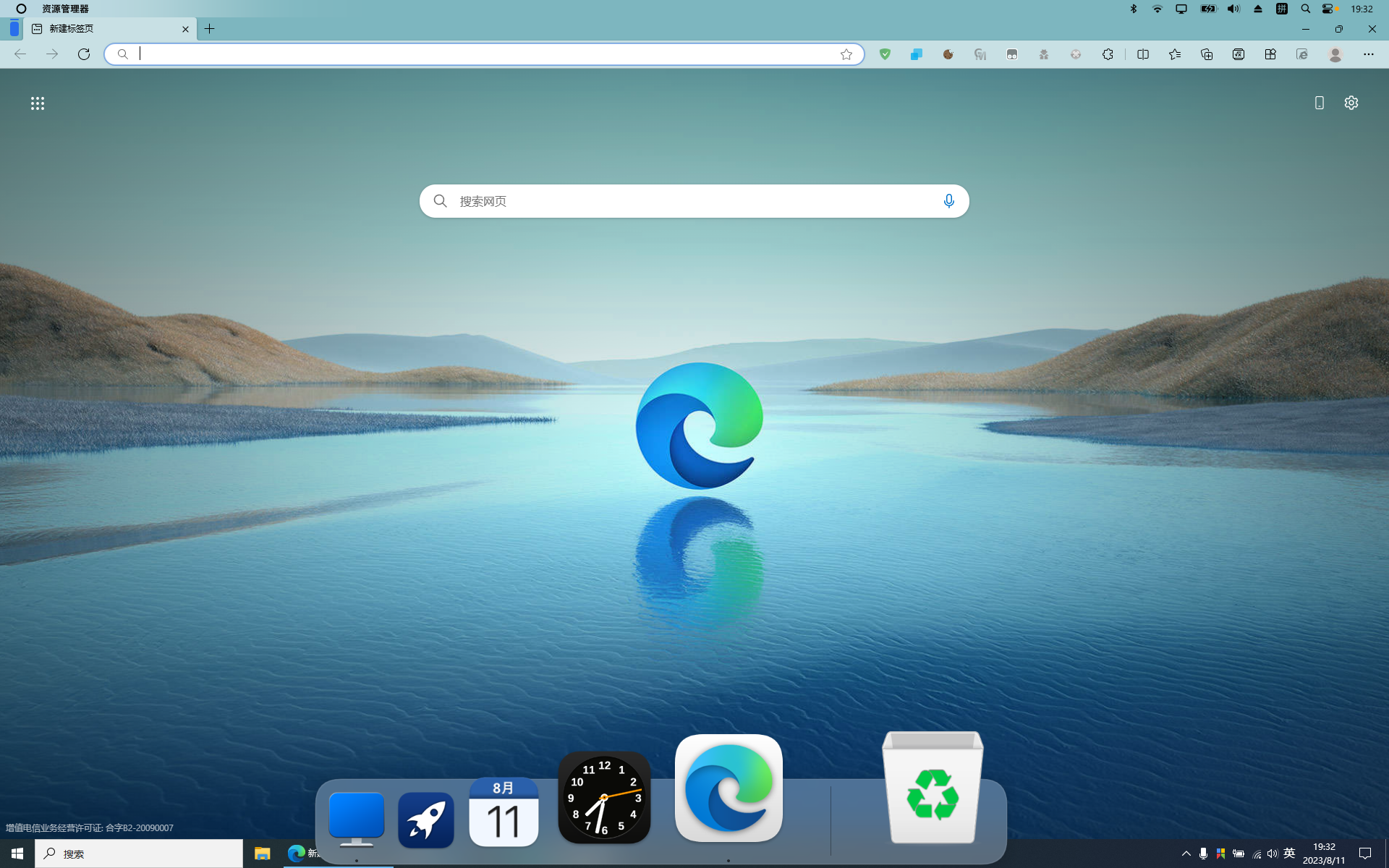The width and height of the screenshot is (1389, 868).
Task: Open the Extensions puzzle piece menu
Action: pos(1108,54)
